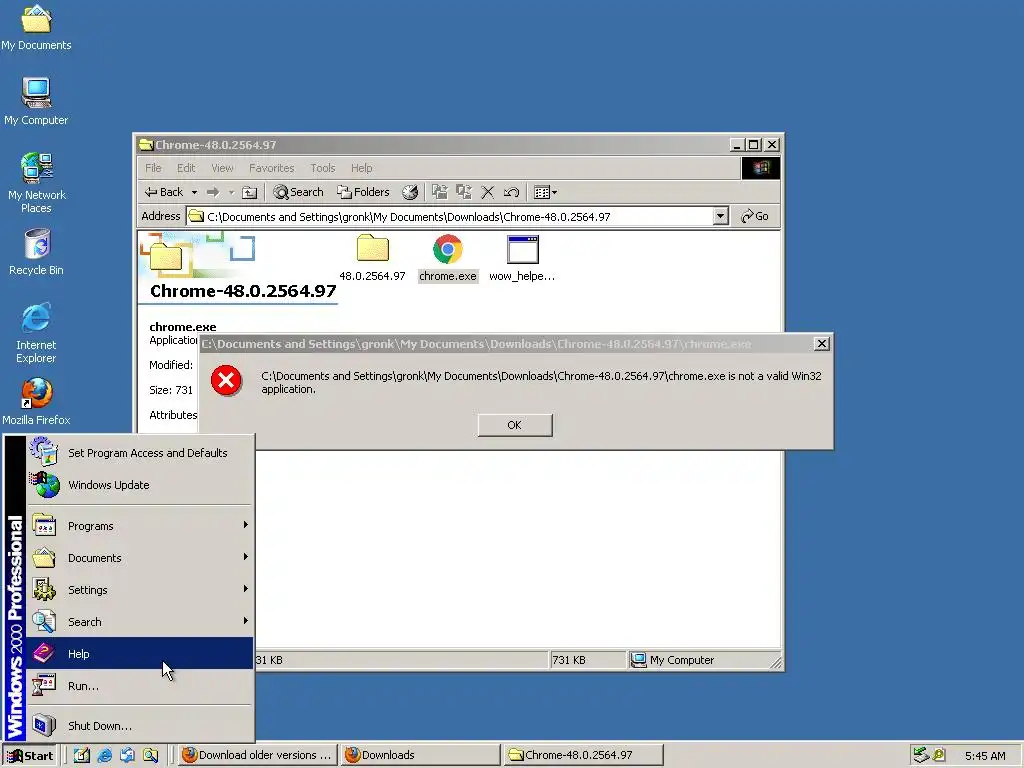
Task: Open the Recycle Bin desktop icon
Action: pos(36,252)
